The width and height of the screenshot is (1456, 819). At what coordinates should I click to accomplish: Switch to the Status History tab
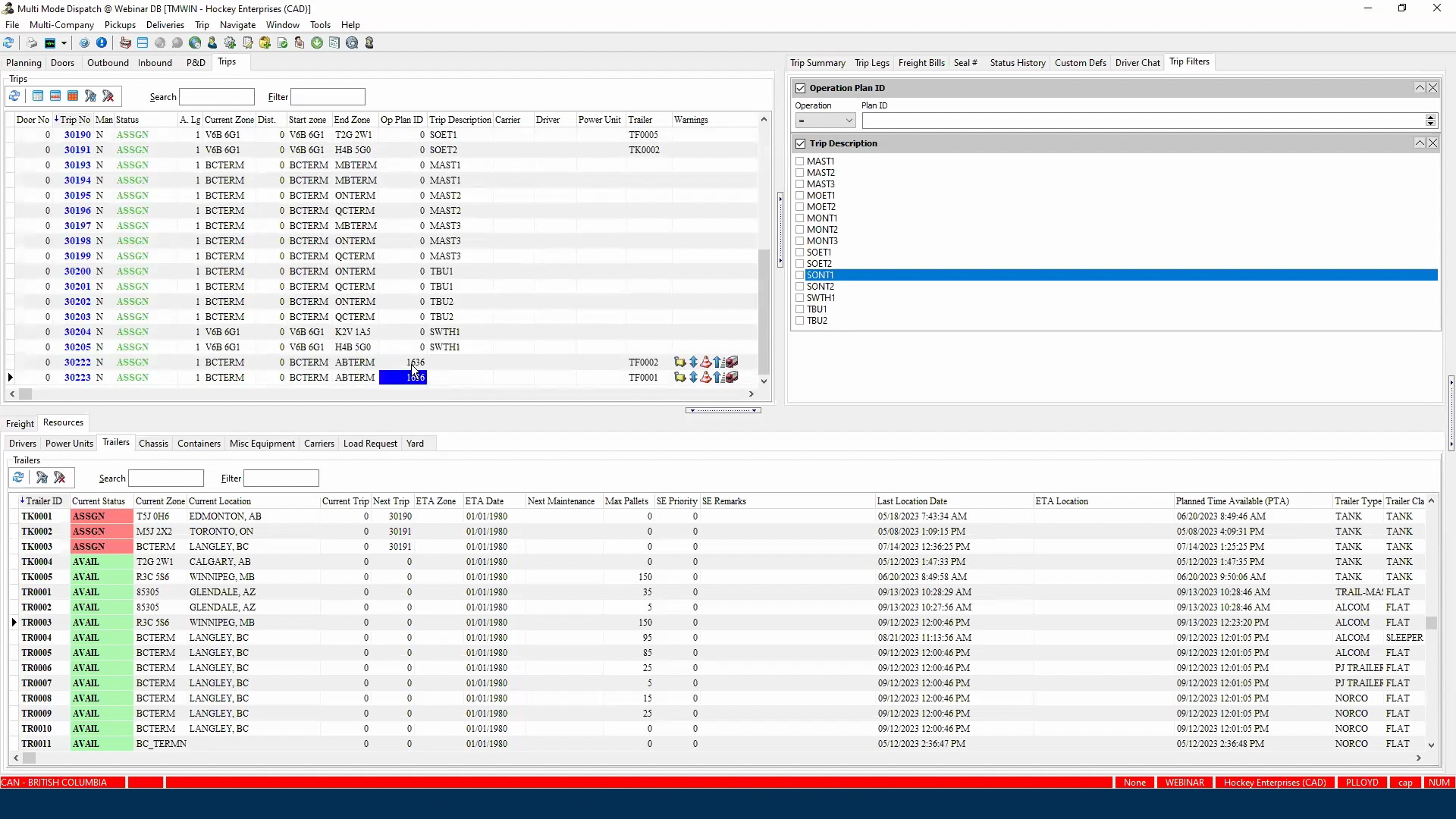coord(1018,62)
